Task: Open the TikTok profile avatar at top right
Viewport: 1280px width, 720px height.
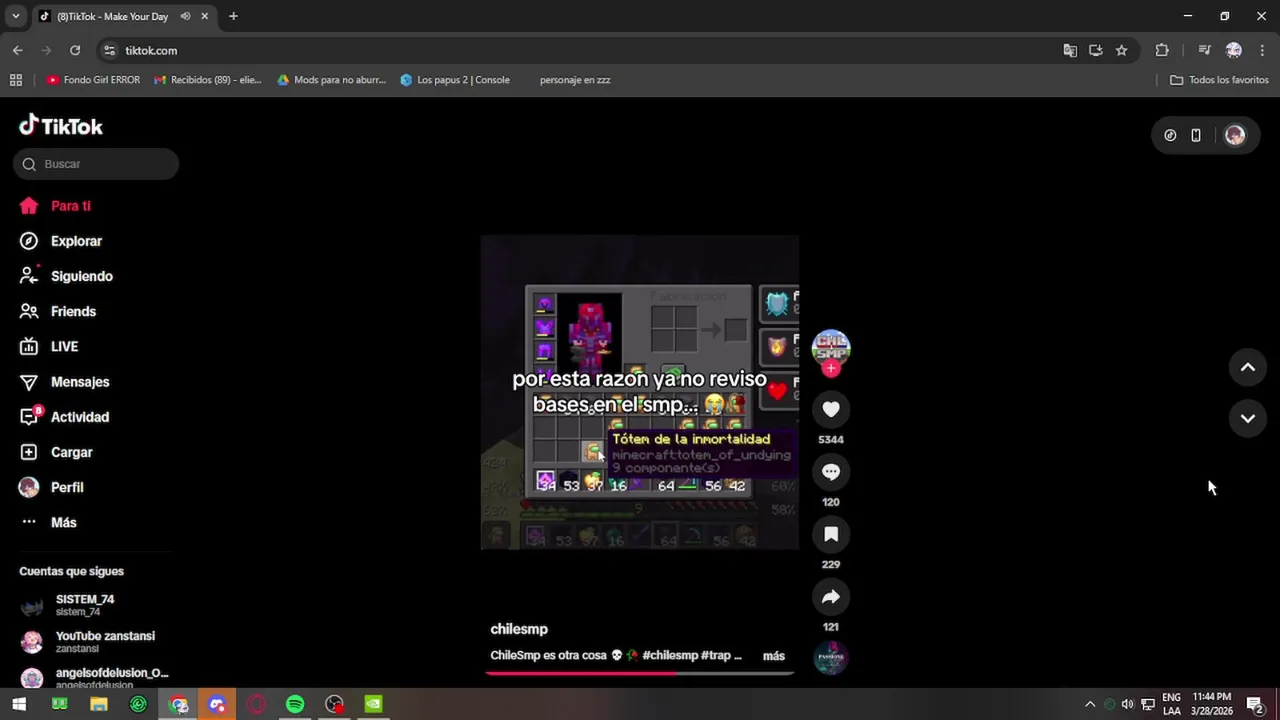Action: (x=1235, y=135)
